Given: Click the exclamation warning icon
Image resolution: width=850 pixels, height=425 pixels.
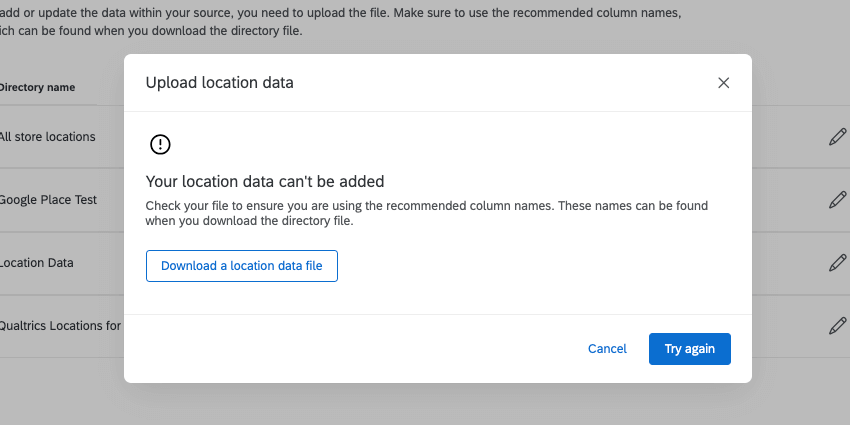Looking at the screenshot, I should 160,145.
